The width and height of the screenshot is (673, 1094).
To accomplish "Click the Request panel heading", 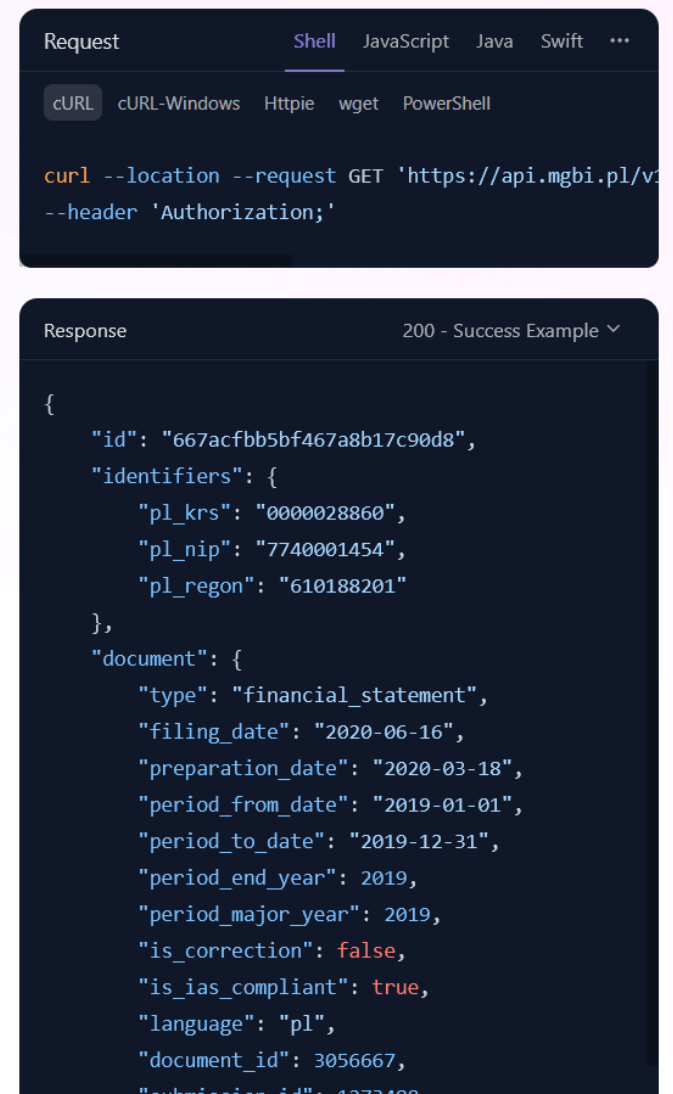I will click(82, 42).
